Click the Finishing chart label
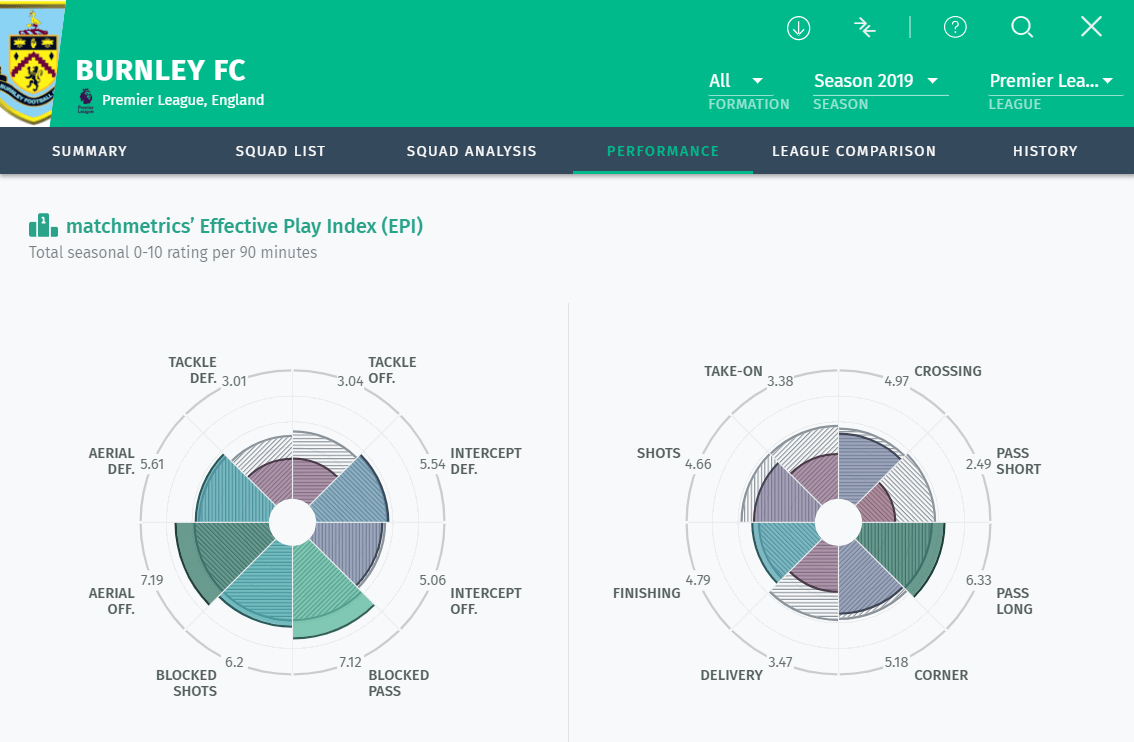Screen dimensions: 1134x742 point(647,593)
